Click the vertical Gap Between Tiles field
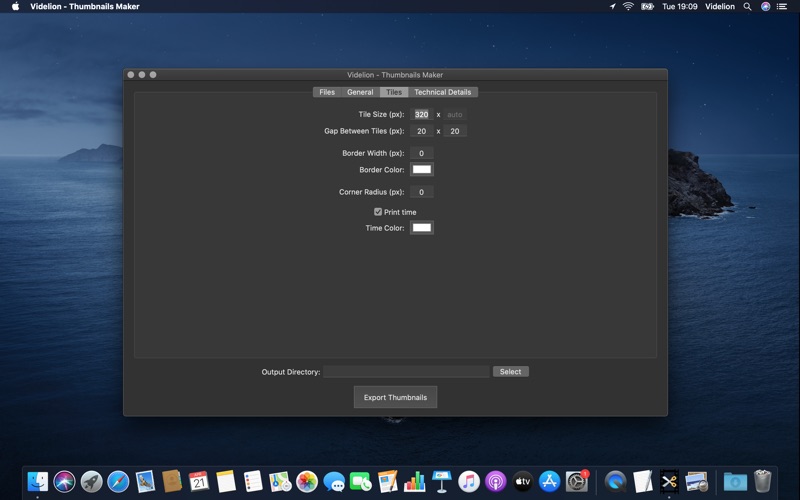 (455, 131)
